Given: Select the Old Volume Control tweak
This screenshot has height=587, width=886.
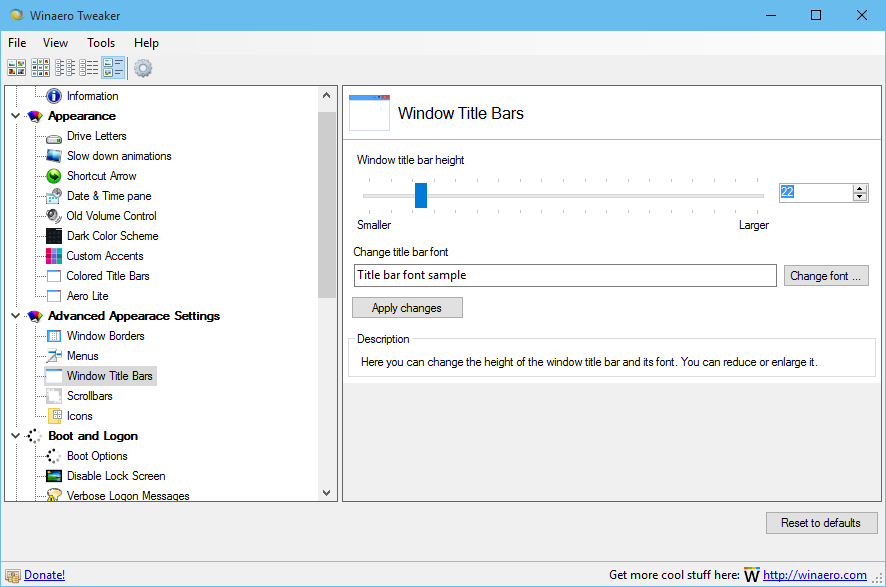Looking at the screenshot, I should click(111, 215).
